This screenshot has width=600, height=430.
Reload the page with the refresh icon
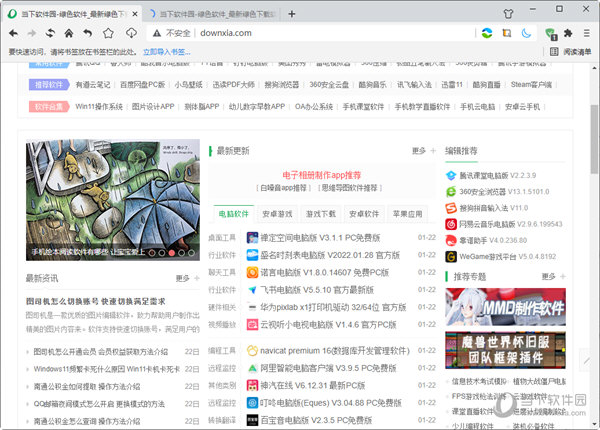50,33
